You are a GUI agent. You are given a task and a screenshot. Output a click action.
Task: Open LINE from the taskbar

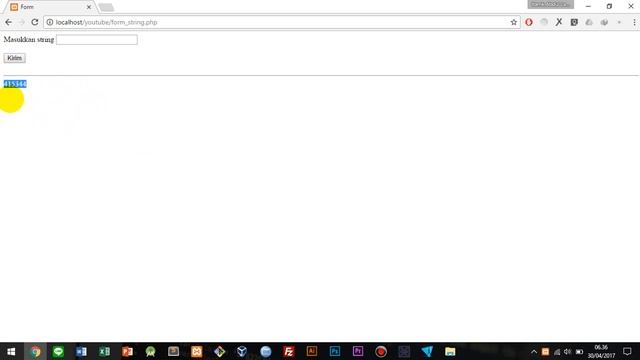pyautogui.click(x=58, y=351)
